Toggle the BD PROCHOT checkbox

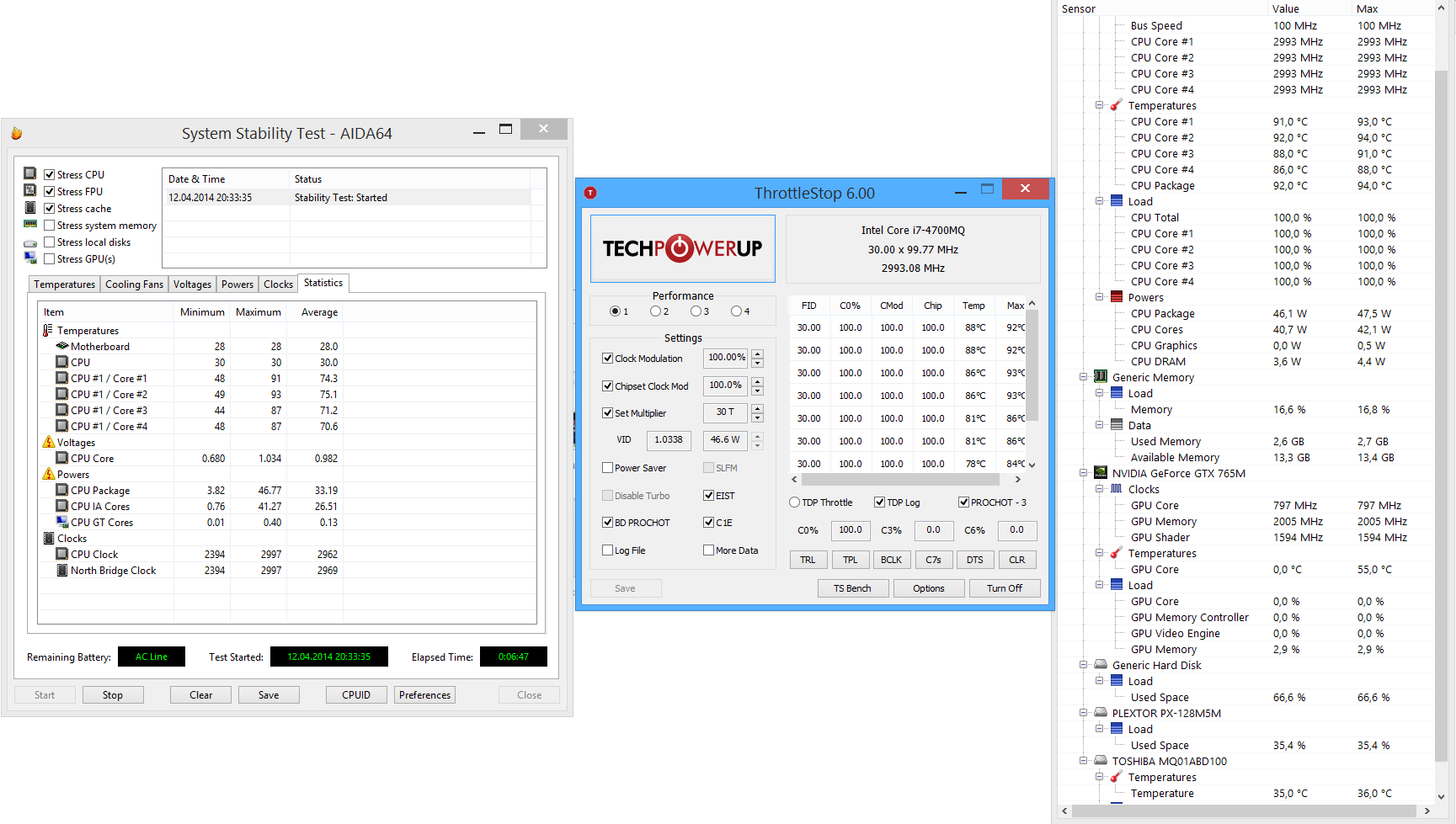click(x=607, y=522)
